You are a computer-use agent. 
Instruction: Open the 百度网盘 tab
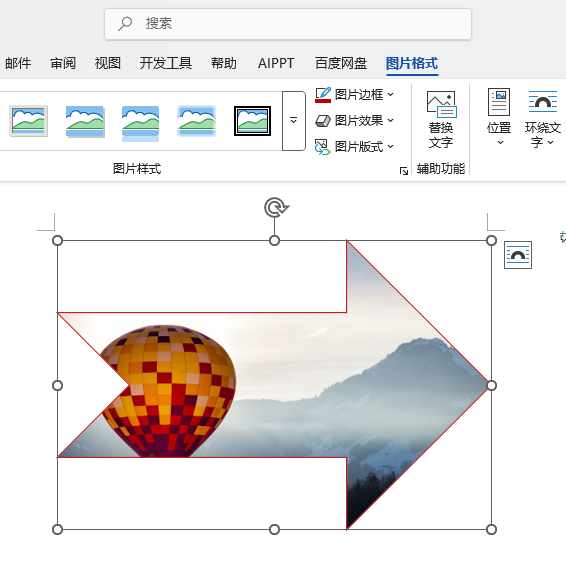coord(341,63)
